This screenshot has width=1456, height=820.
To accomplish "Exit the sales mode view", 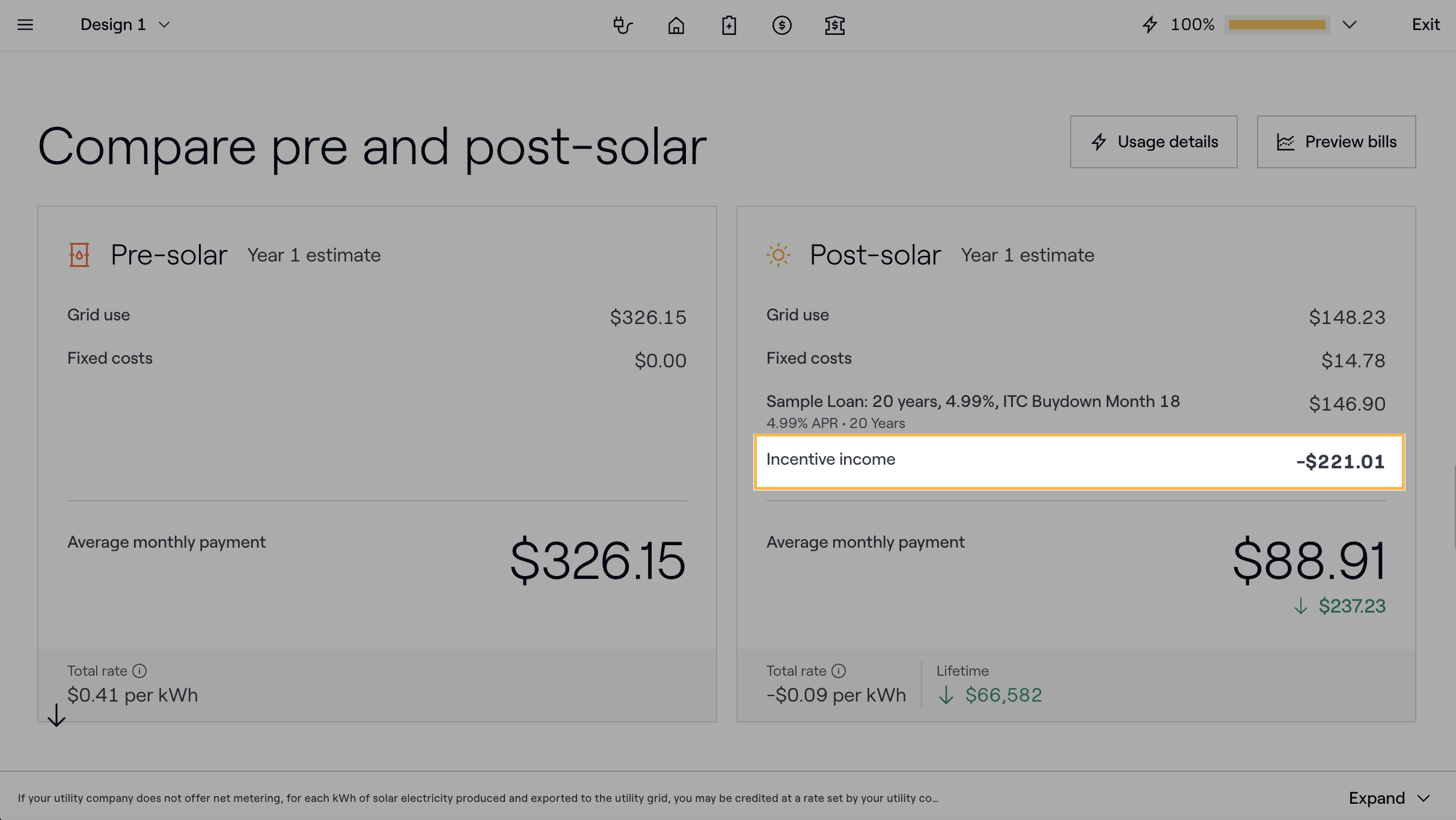I will click(1425, 25).
